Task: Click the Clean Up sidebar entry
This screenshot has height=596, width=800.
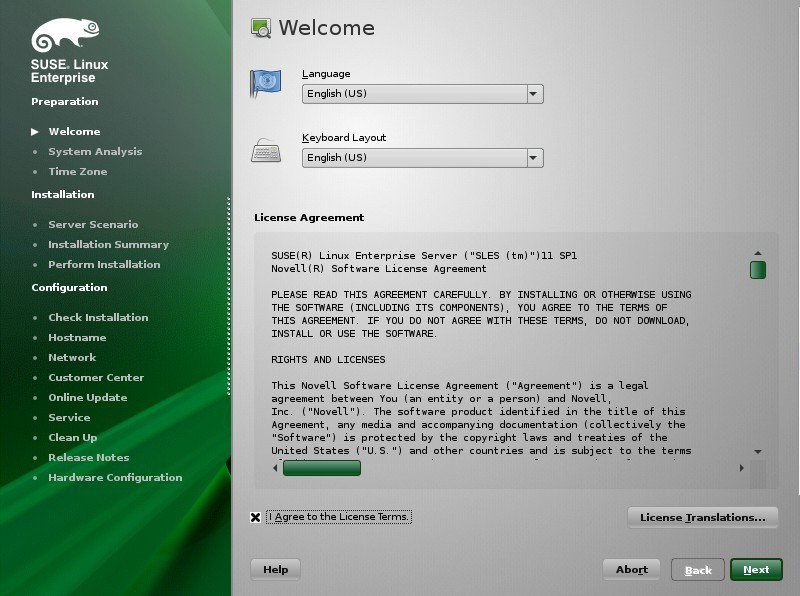Action: tap(73, 437)
